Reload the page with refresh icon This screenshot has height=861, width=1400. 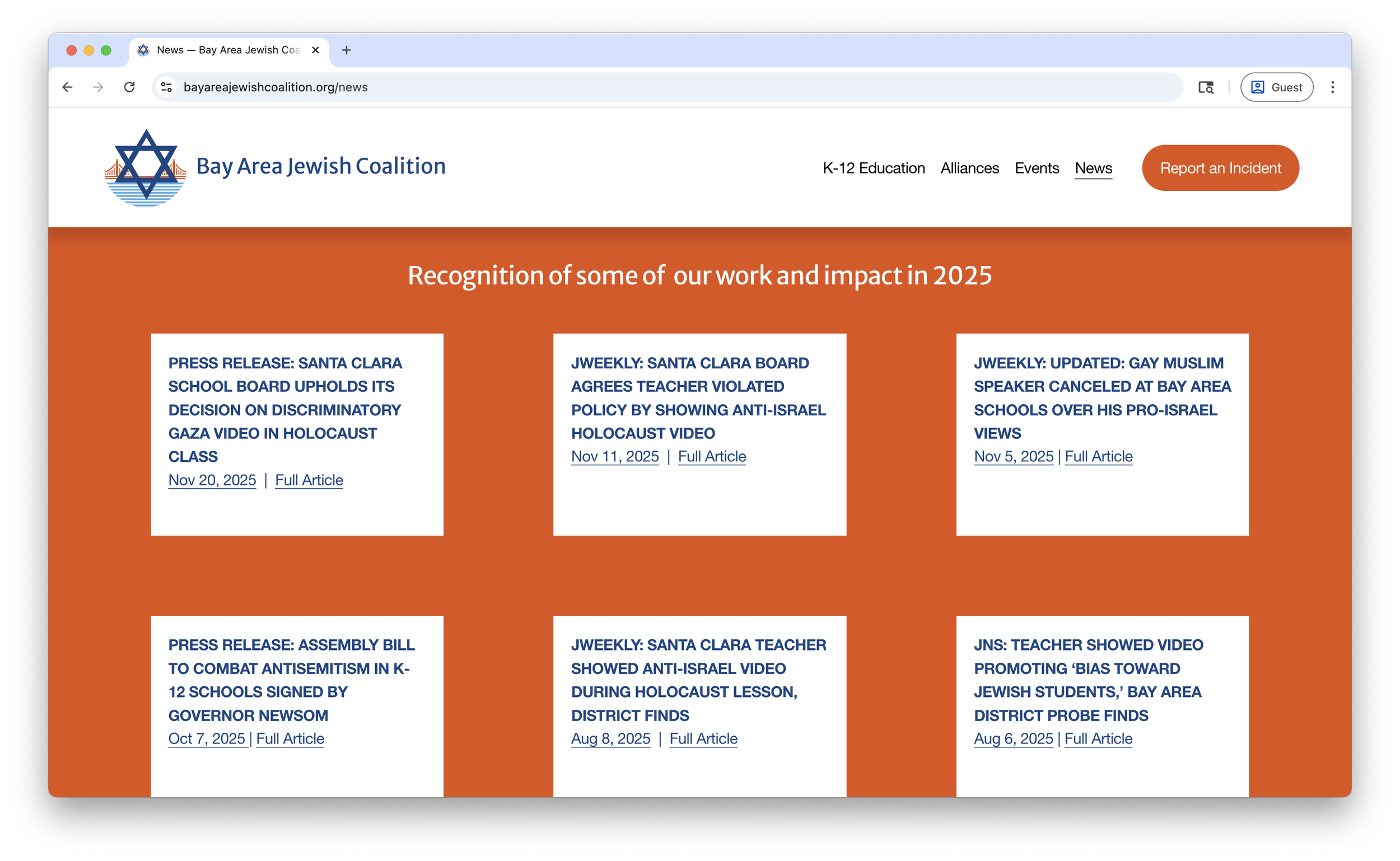tap(129, 87)
